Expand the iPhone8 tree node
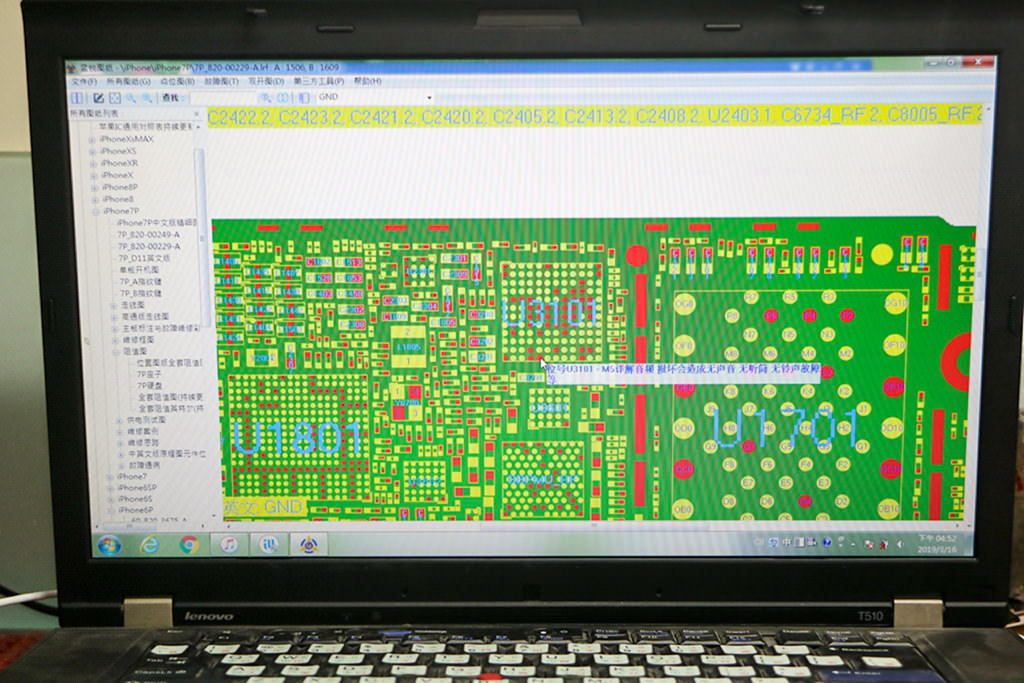This screenshot has width=1024, height=683. (x=96, y=200)
